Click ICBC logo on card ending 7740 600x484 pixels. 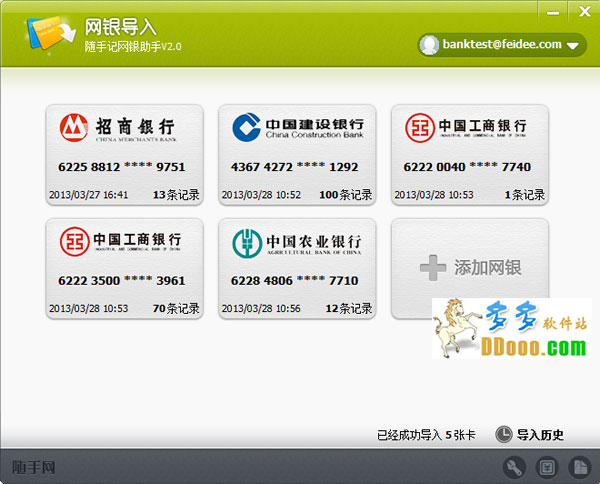point(420,127)
